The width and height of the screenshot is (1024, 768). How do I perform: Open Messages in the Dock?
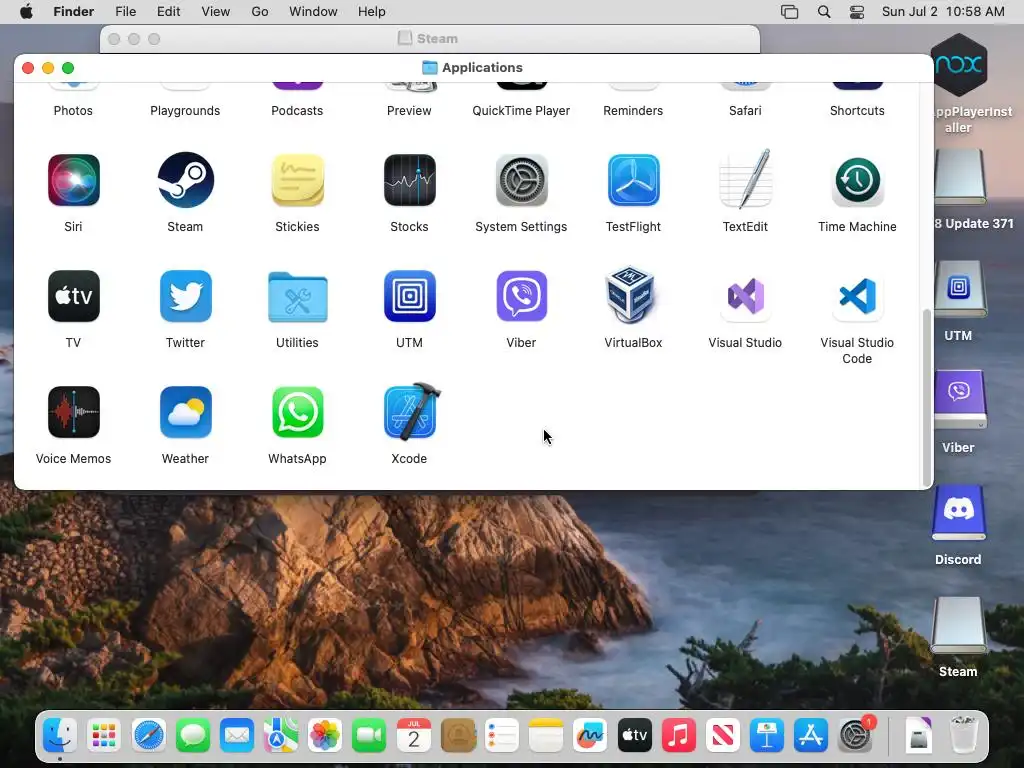tap(193, 735)
